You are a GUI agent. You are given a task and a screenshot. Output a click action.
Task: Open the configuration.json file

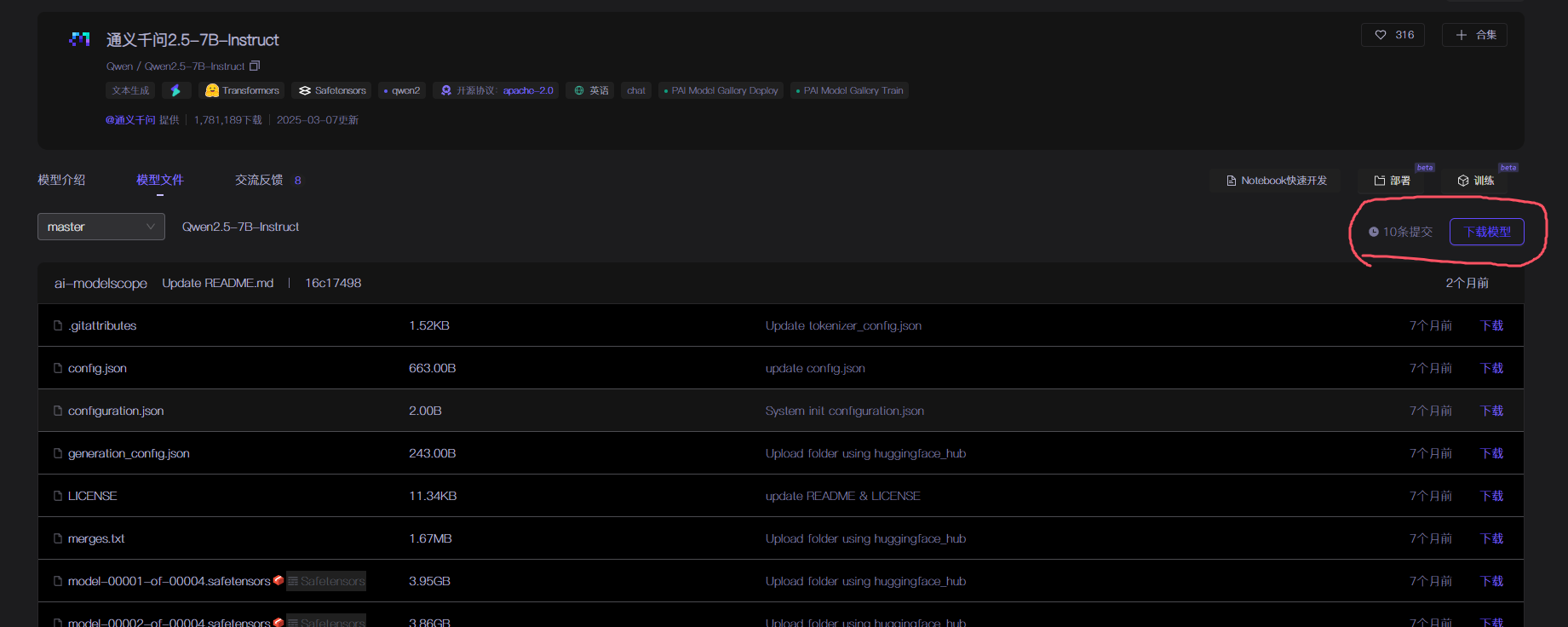click(116, 411)
